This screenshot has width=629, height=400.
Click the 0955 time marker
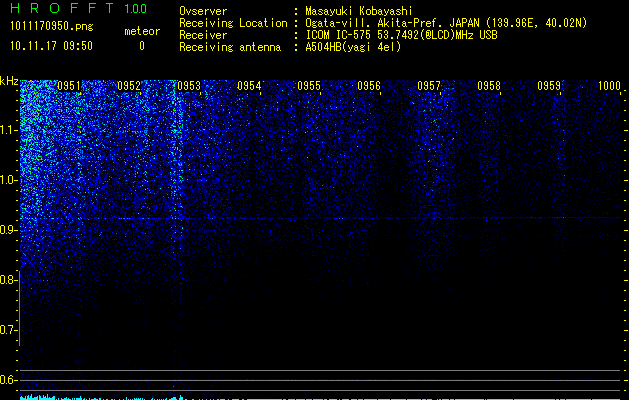coord(309,86)
